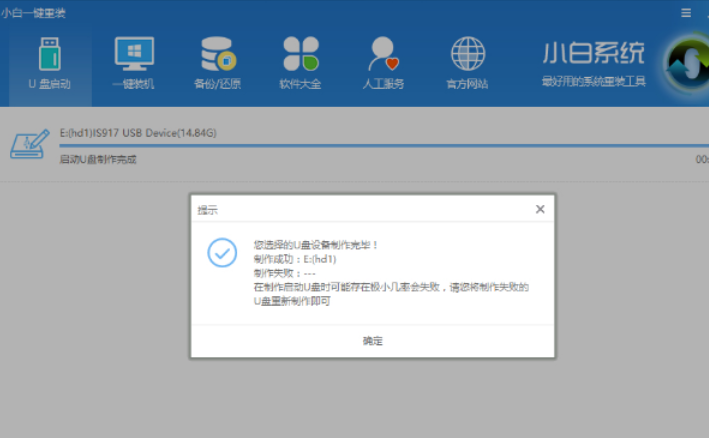The image size is (709, 438).
Task: Click the 启动U盘制作完成 status text
Action: tap(97, 159)
